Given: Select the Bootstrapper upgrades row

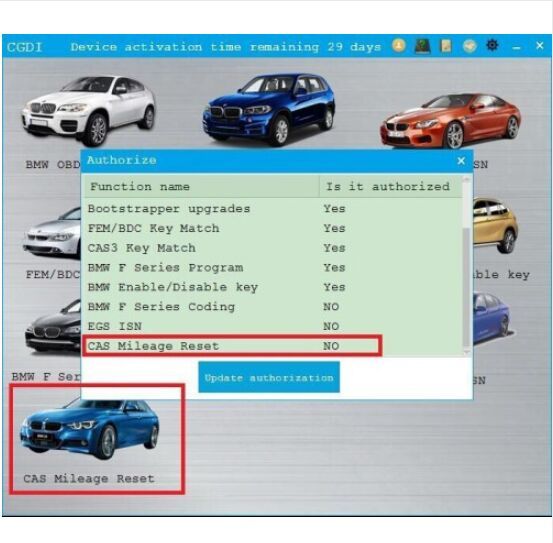Looking at the screenshot, I should [272, 209].
